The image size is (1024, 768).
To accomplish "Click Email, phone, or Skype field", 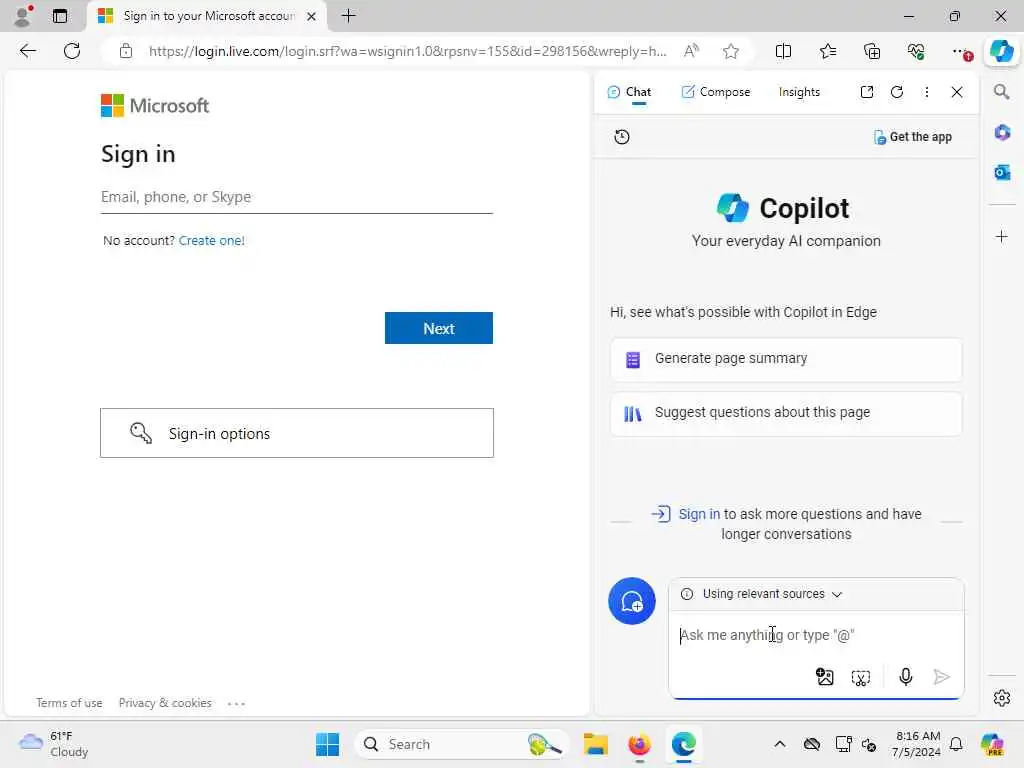I will (296, 197).
